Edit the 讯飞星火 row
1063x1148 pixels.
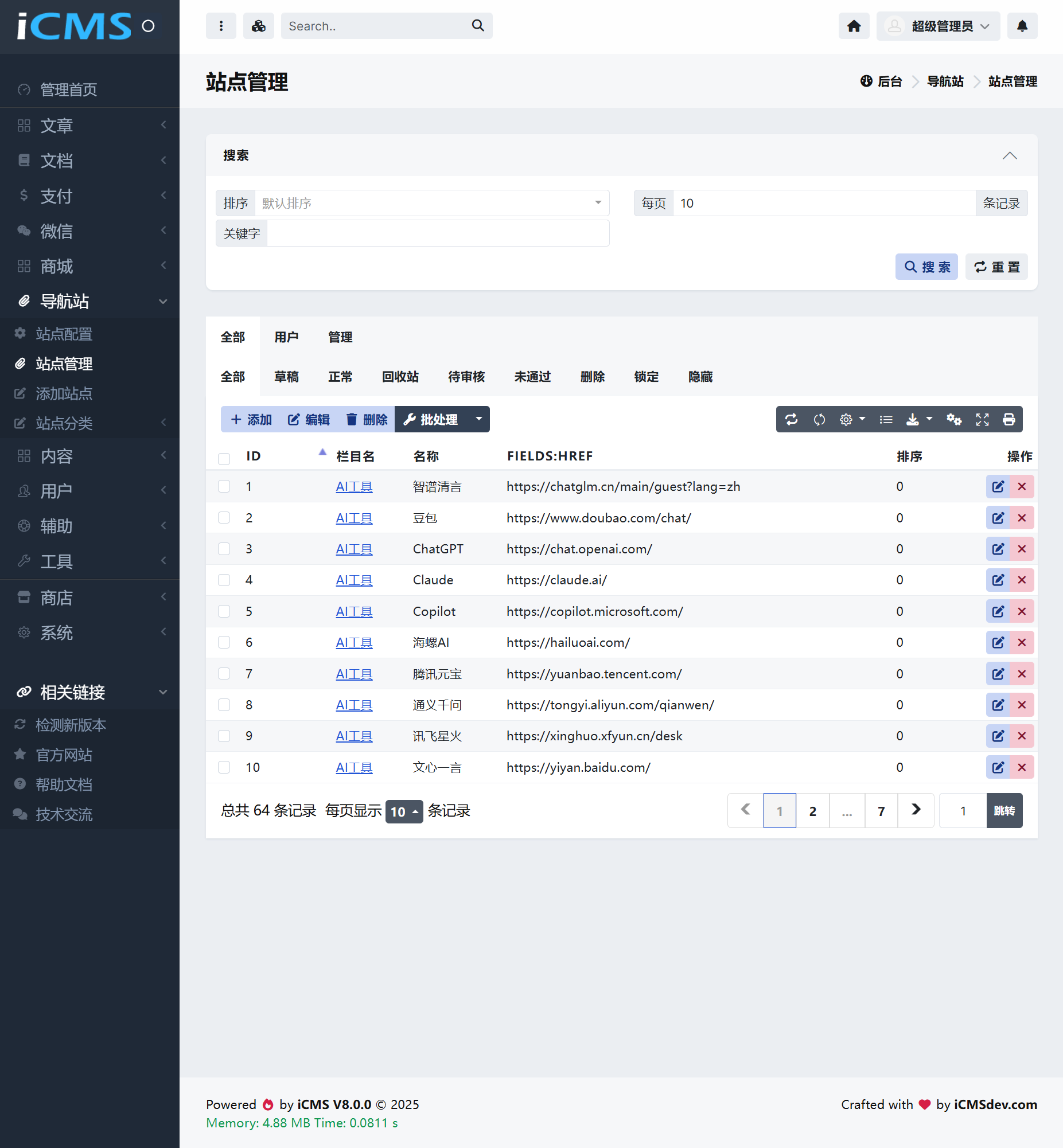tap(998, 736)
